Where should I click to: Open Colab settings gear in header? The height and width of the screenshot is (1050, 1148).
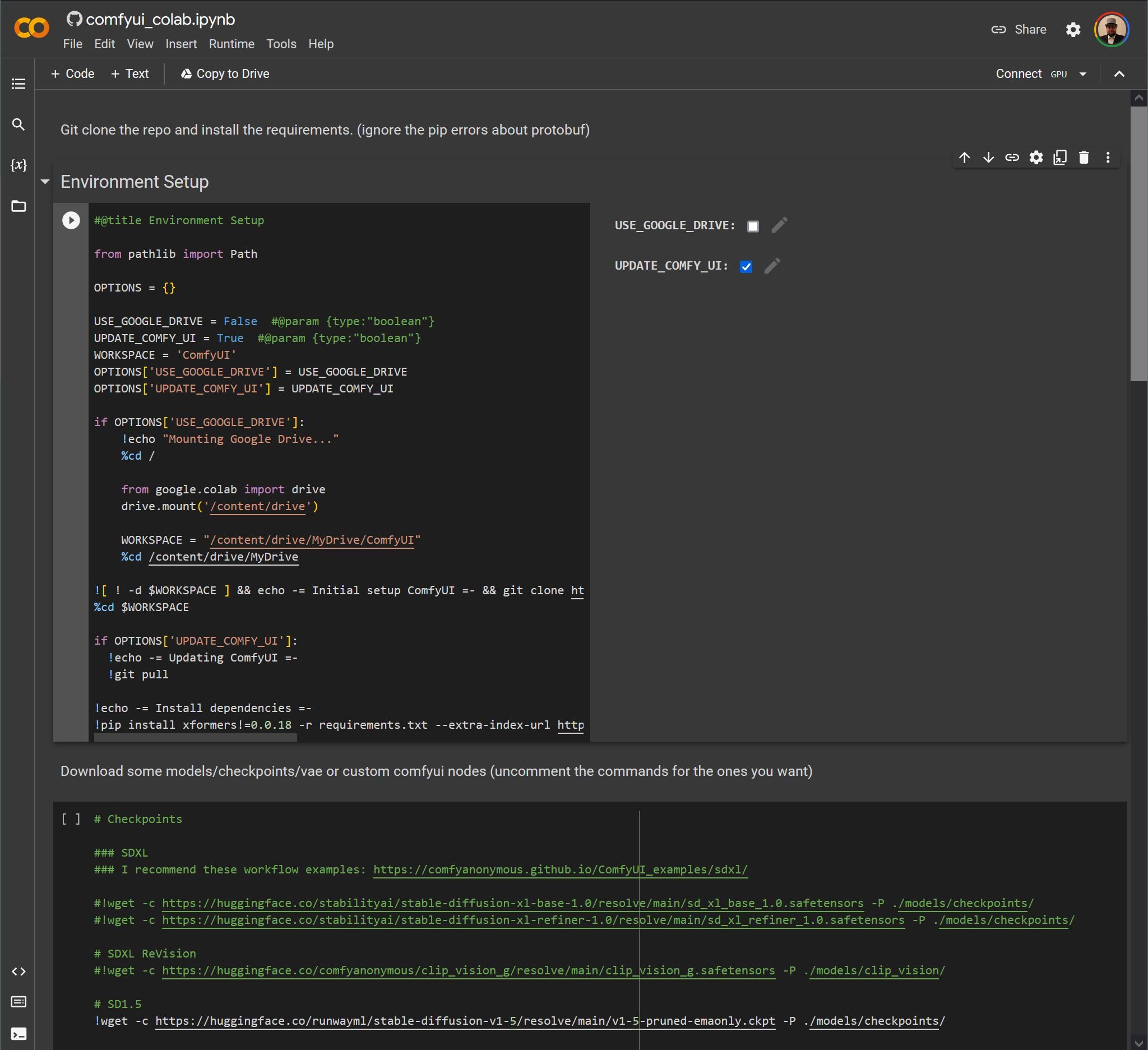pyautogui.click(x=1073, y=30)
